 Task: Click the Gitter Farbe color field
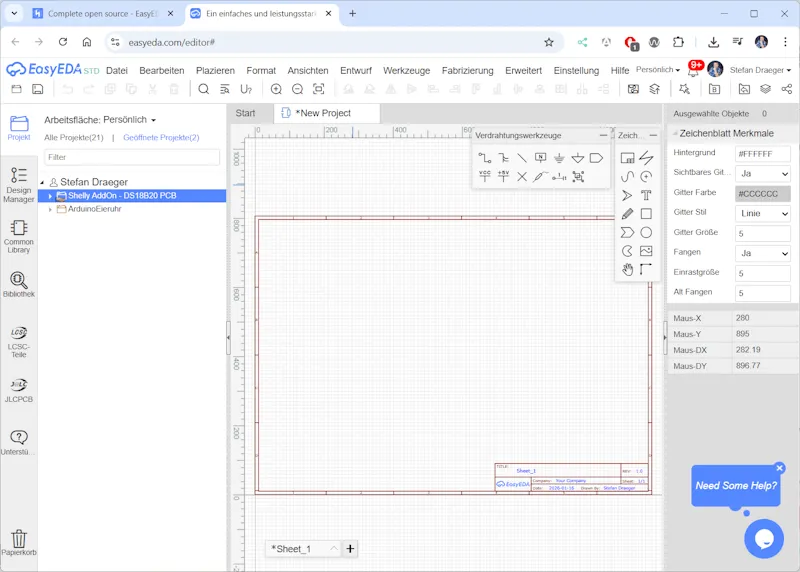click(x=762, y=194)
